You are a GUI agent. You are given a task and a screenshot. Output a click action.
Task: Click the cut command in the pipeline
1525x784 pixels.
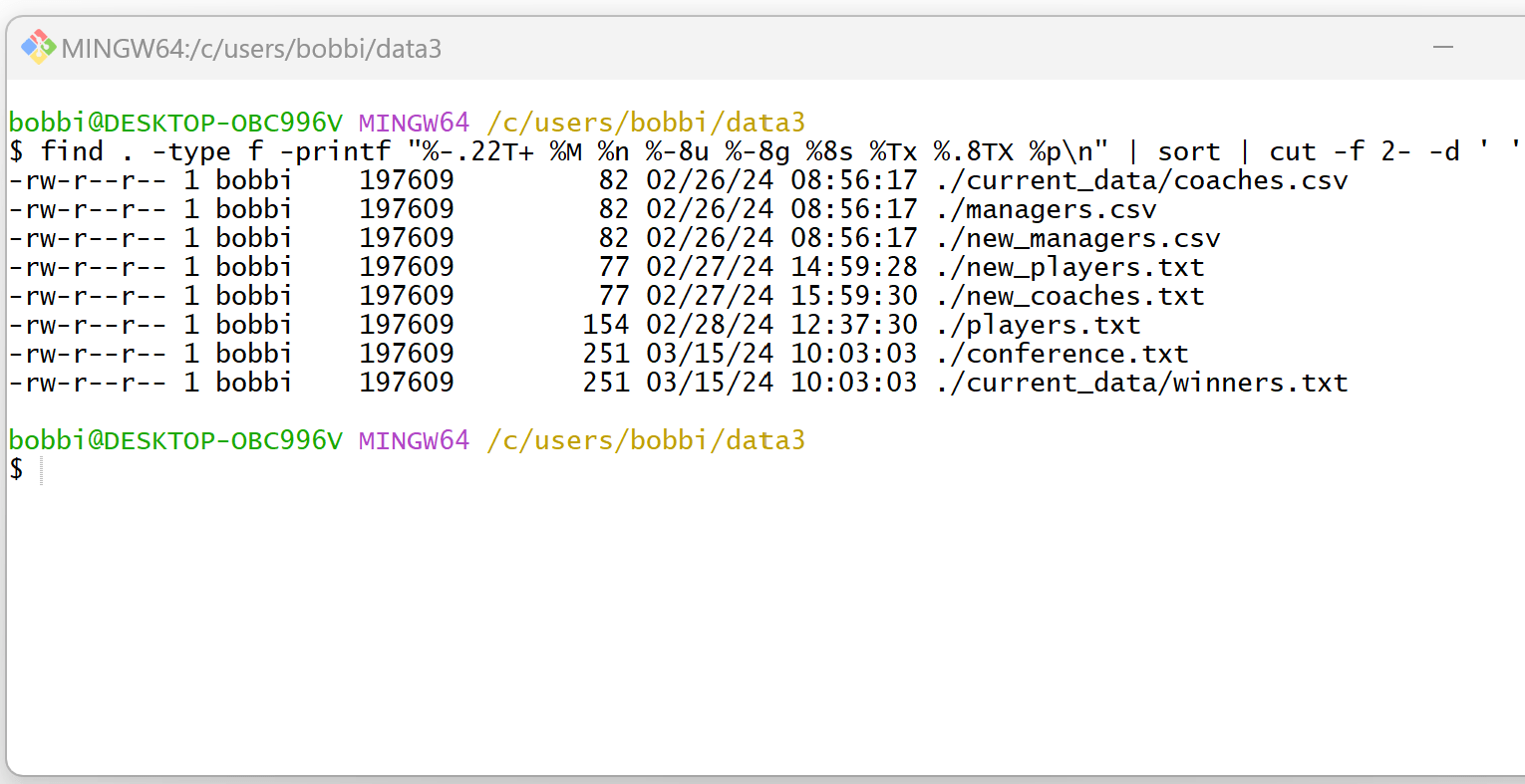[1292, 151]
